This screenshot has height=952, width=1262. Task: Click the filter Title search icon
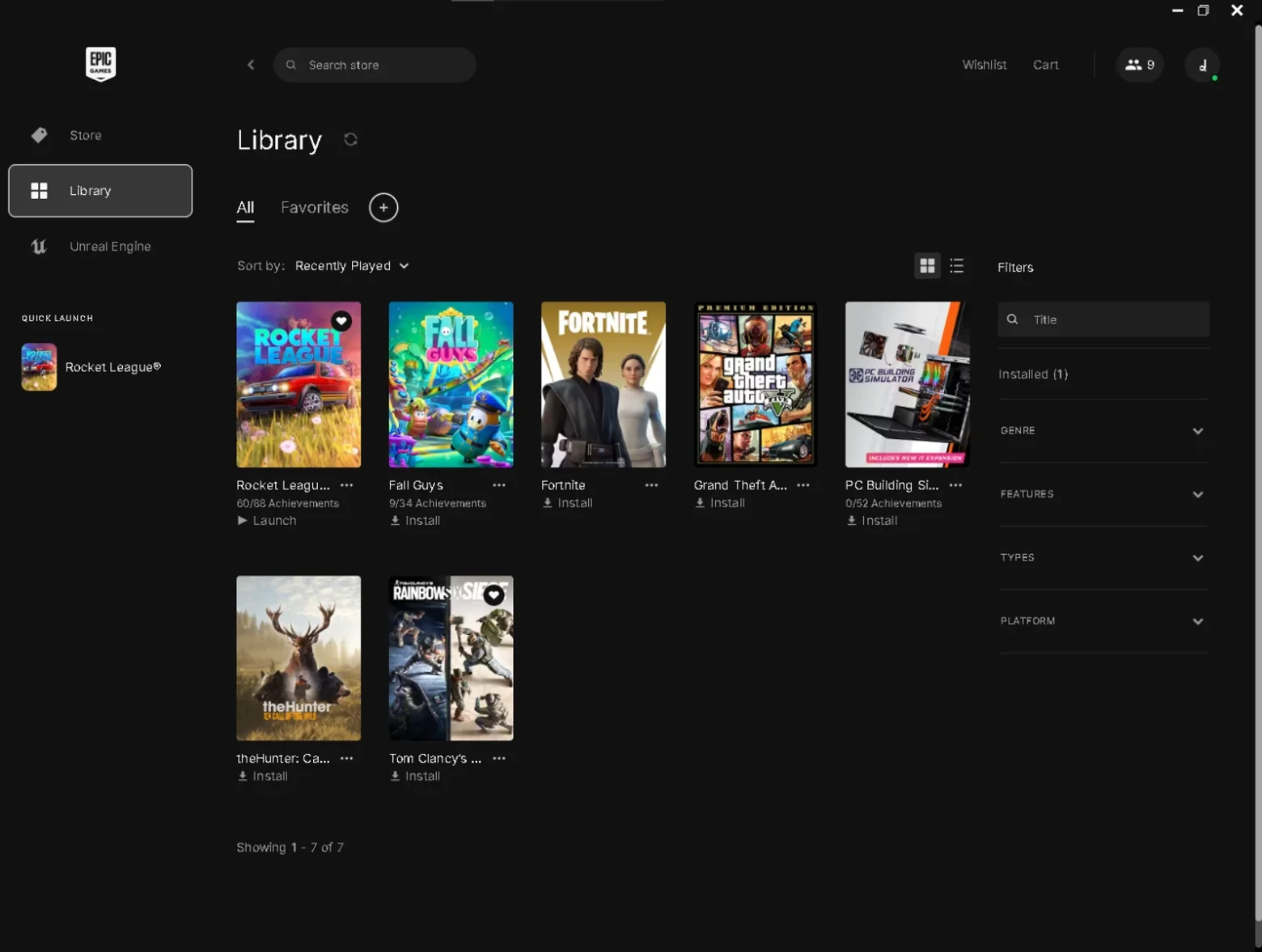pyautogui.click(x=1012, y=319)
